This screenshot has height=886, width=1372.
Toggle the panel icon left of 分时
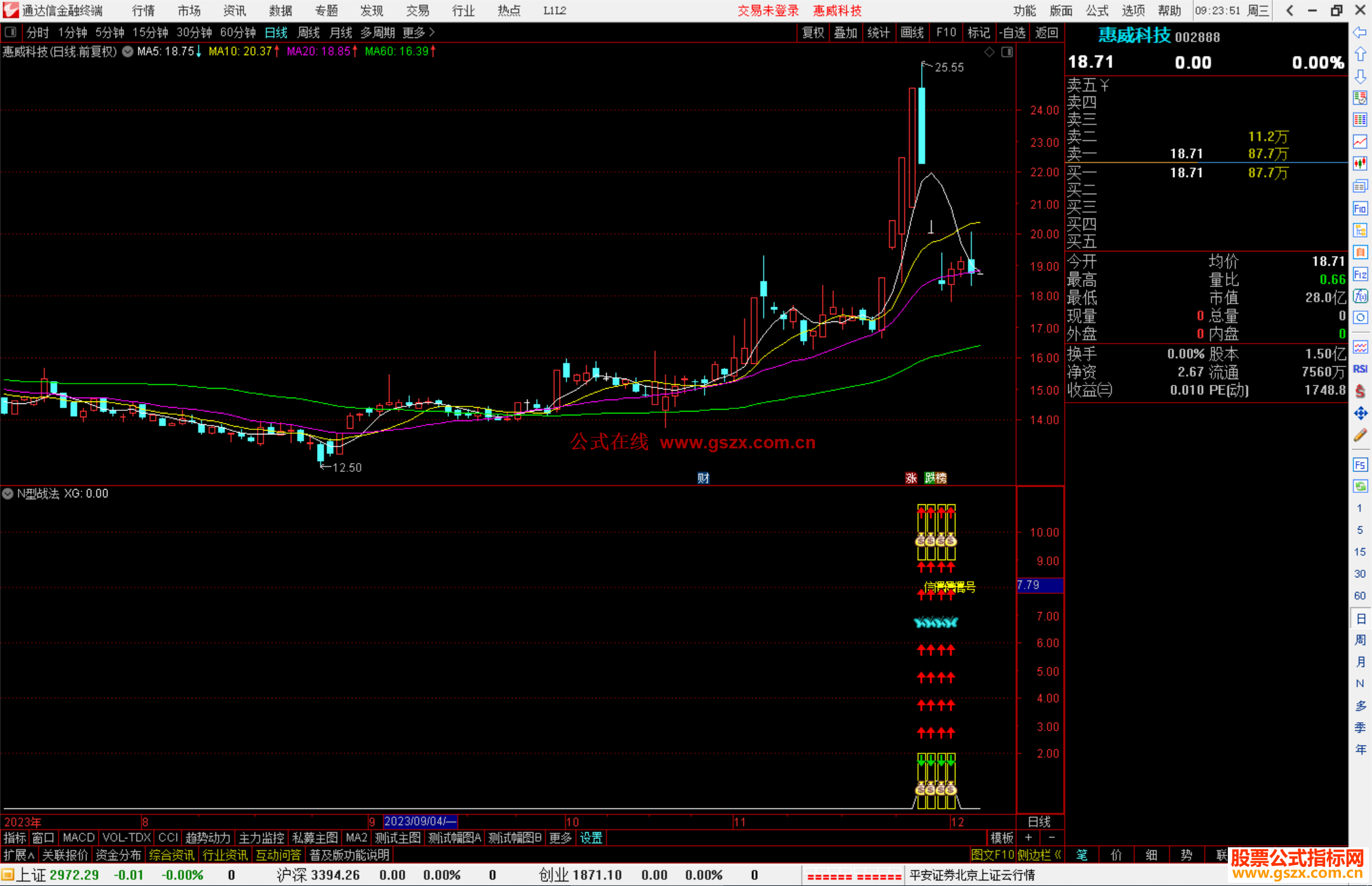11,32
